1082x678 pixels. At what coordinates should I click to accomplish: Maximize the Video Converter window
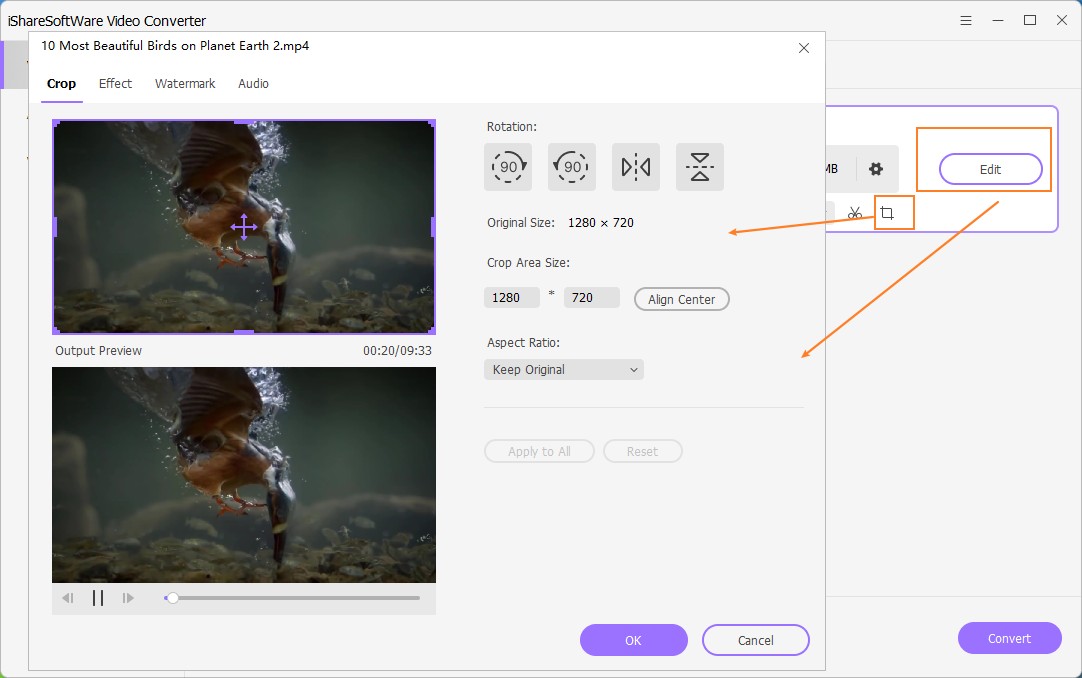tap(1030, 21)
